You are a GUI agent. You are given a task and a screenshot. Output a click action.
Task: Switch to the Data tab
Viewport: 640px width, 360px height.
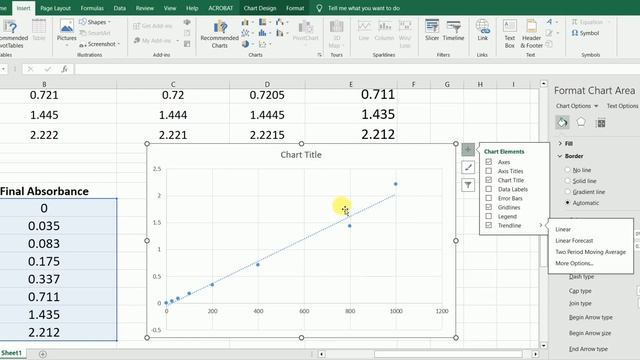pyautogui.click(x=120, y=8)
